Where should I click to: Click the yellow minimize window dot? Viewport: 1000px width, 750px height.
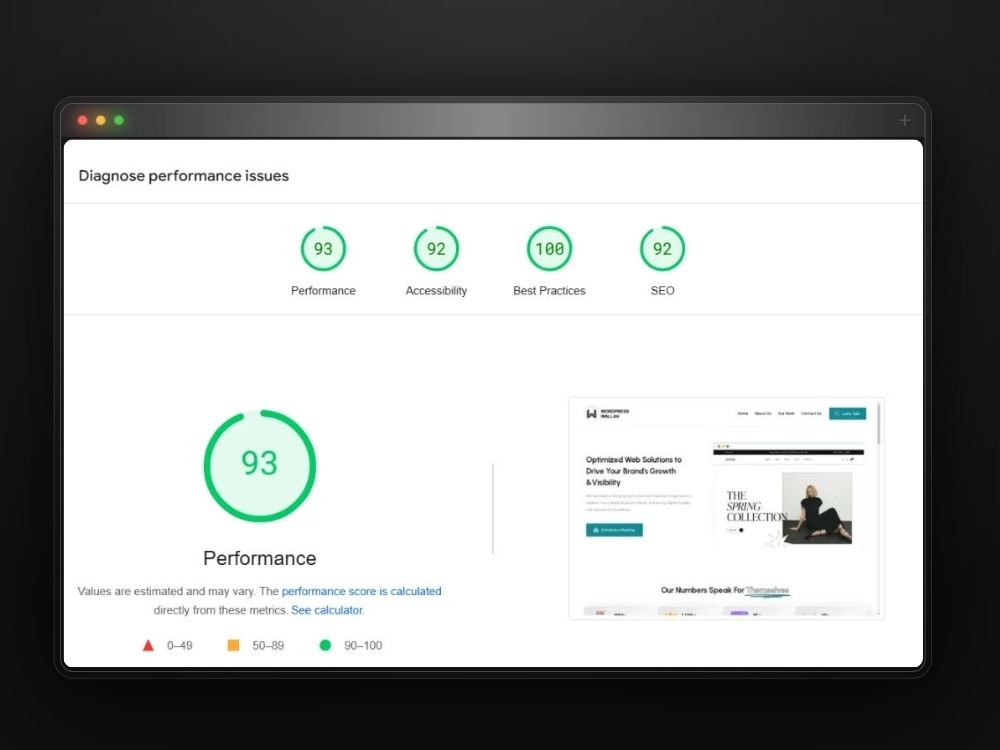pyautogui.click(x=101, y=120)
